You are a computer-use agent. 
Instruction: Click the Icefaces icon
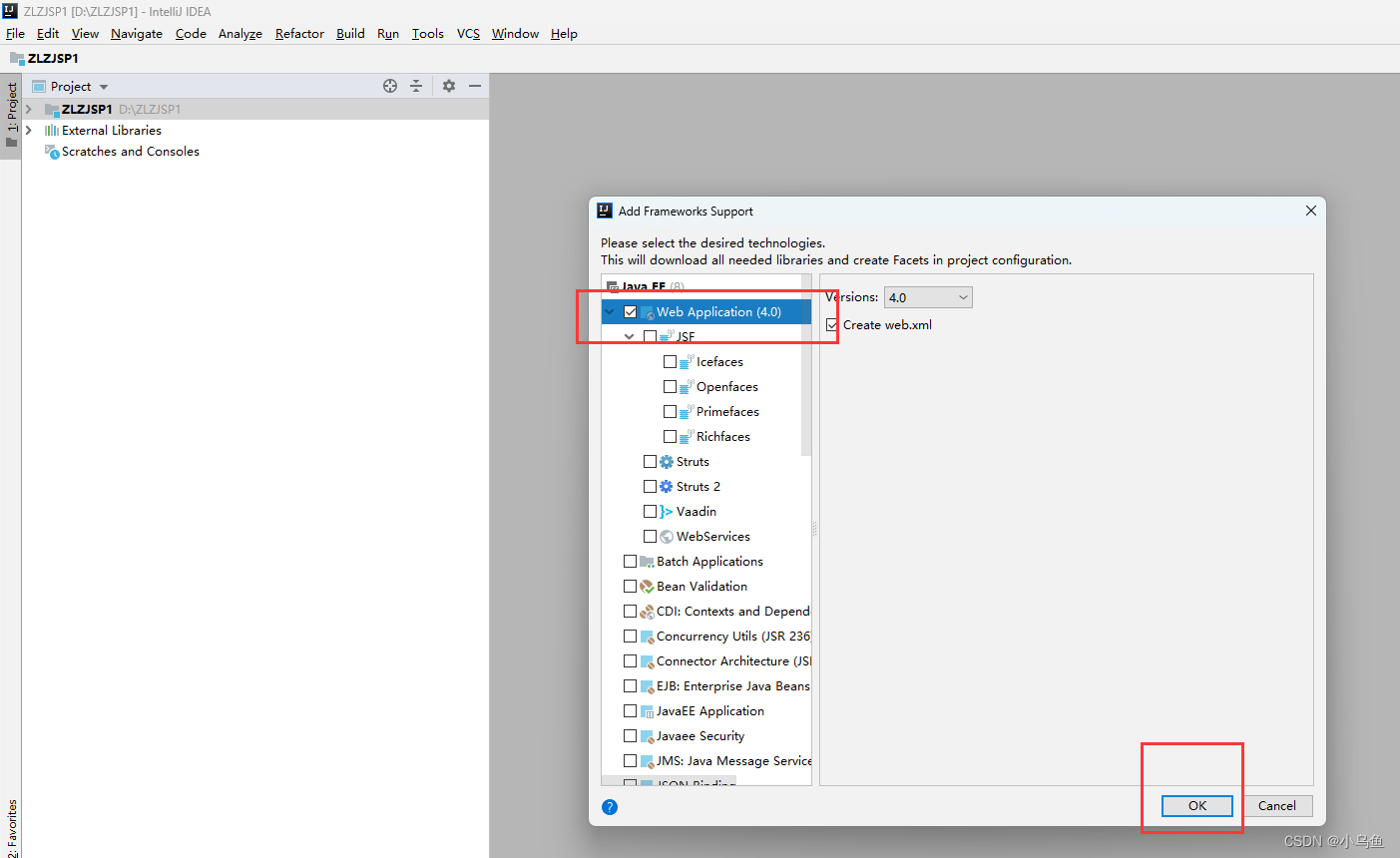coord(687,362)
